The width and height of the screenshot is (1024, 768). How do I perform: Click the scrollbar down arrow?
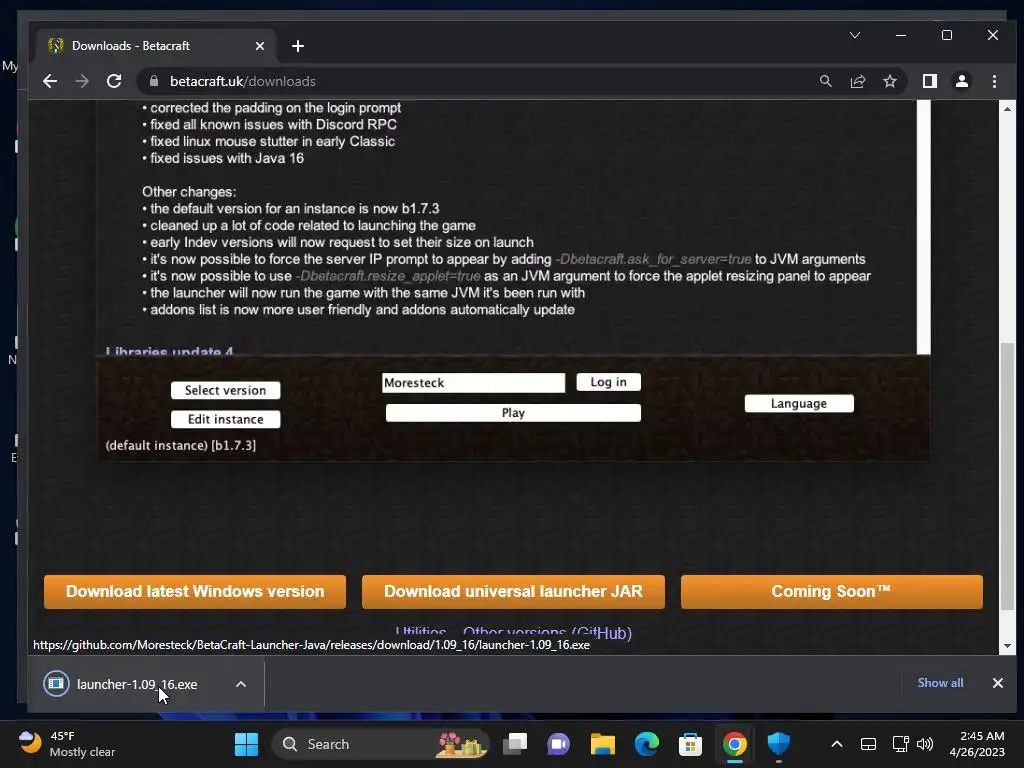(1007, 646)
